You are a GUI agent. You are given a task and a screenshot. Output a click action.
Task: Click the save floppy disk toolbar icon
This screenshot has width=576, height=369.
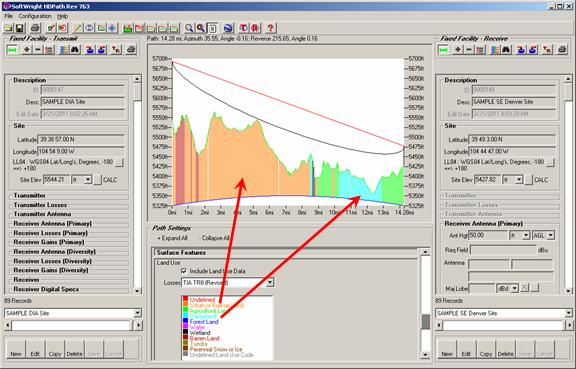click(x=20, y=28)
